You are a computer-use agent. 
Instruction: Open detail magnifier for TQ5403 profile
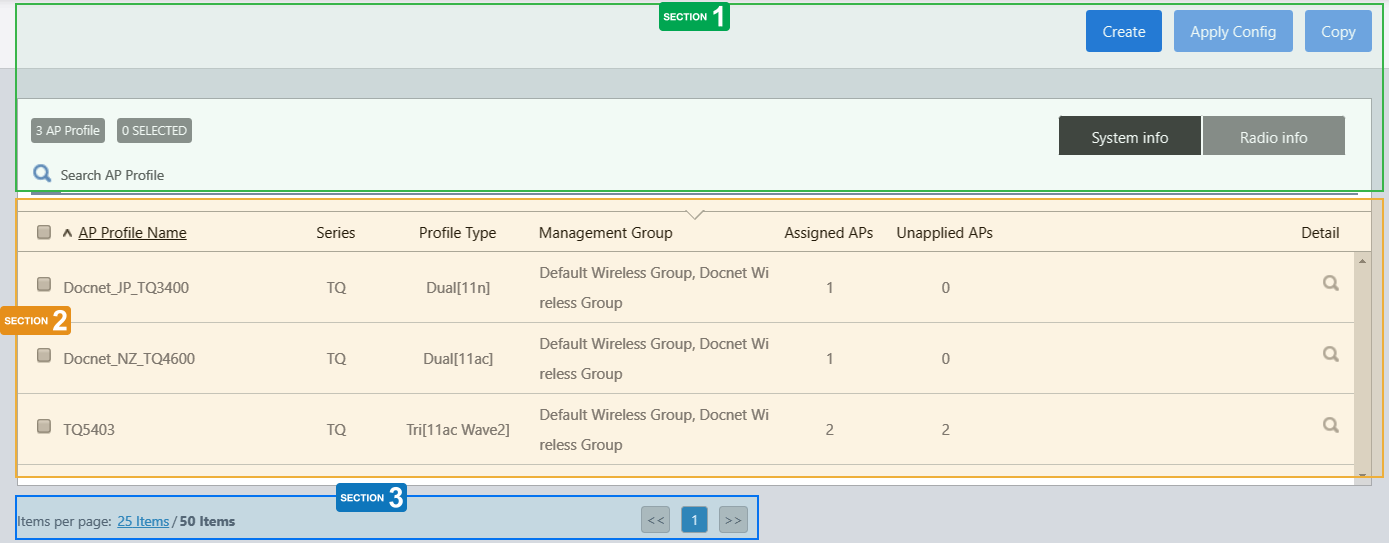click(1330, 425)
